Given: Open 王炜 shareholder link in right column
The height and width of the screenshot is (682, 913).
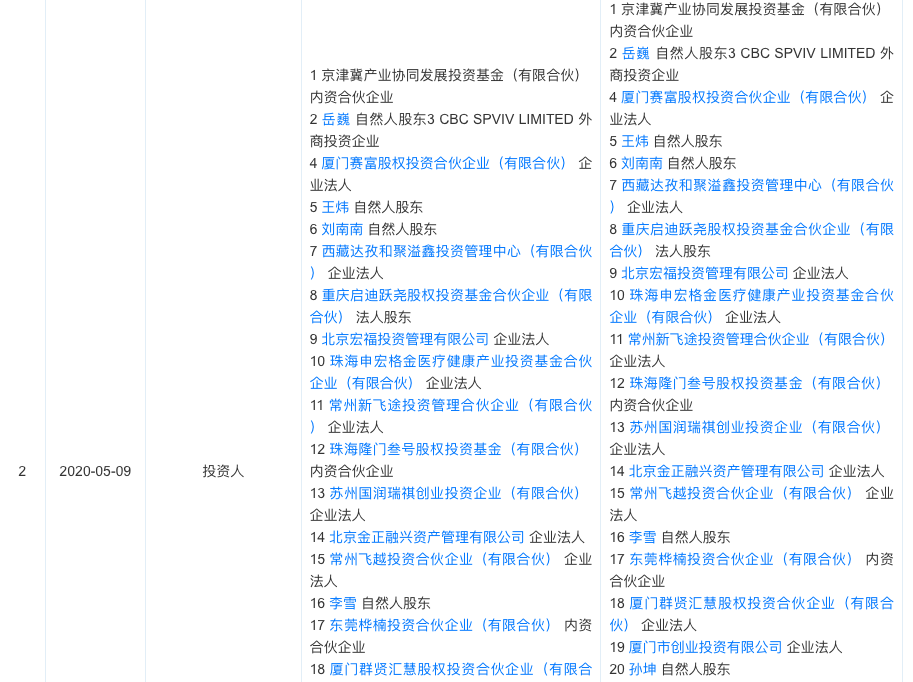Looking at the screenshot, I should 635,142.
